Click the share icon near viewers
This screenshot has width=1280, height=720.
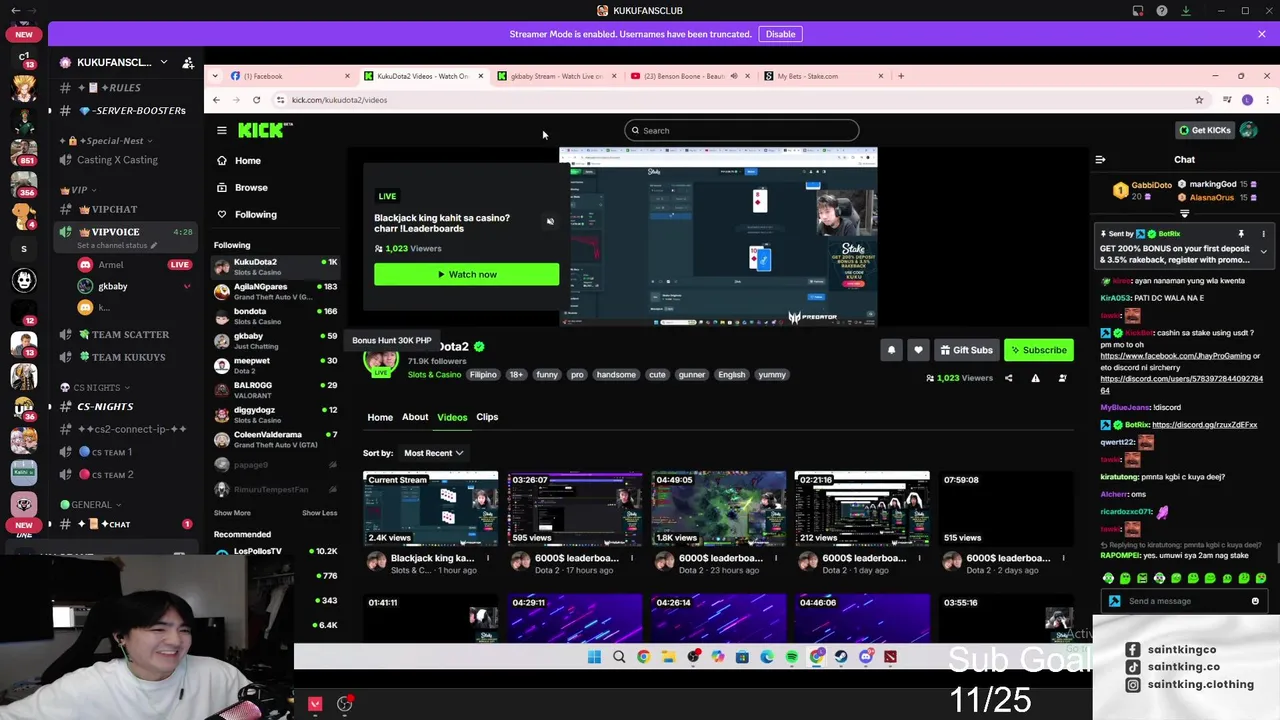point(1008,378)
